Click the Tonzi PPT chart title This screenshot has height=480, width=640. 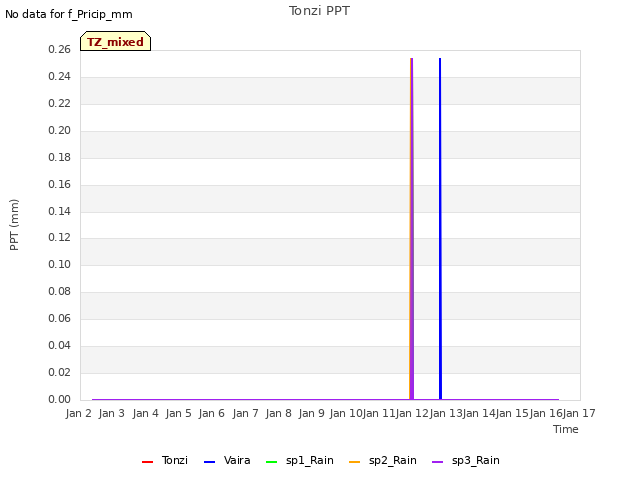pyautogui.click(x=319, y=11)
